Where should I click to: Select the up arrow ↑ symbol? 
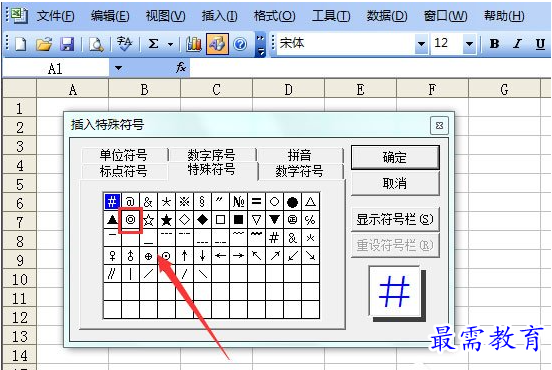[184, 256]
